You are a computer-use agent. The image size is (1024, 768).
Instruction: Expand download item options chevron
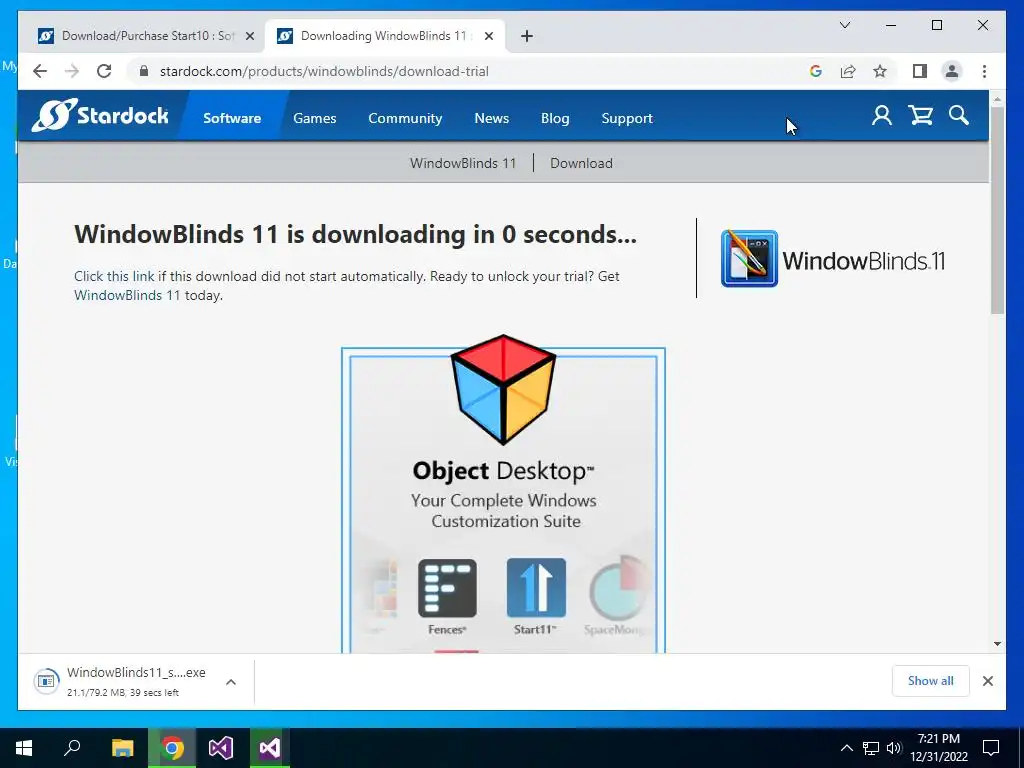pyautogui.click(x=231, y=682)
